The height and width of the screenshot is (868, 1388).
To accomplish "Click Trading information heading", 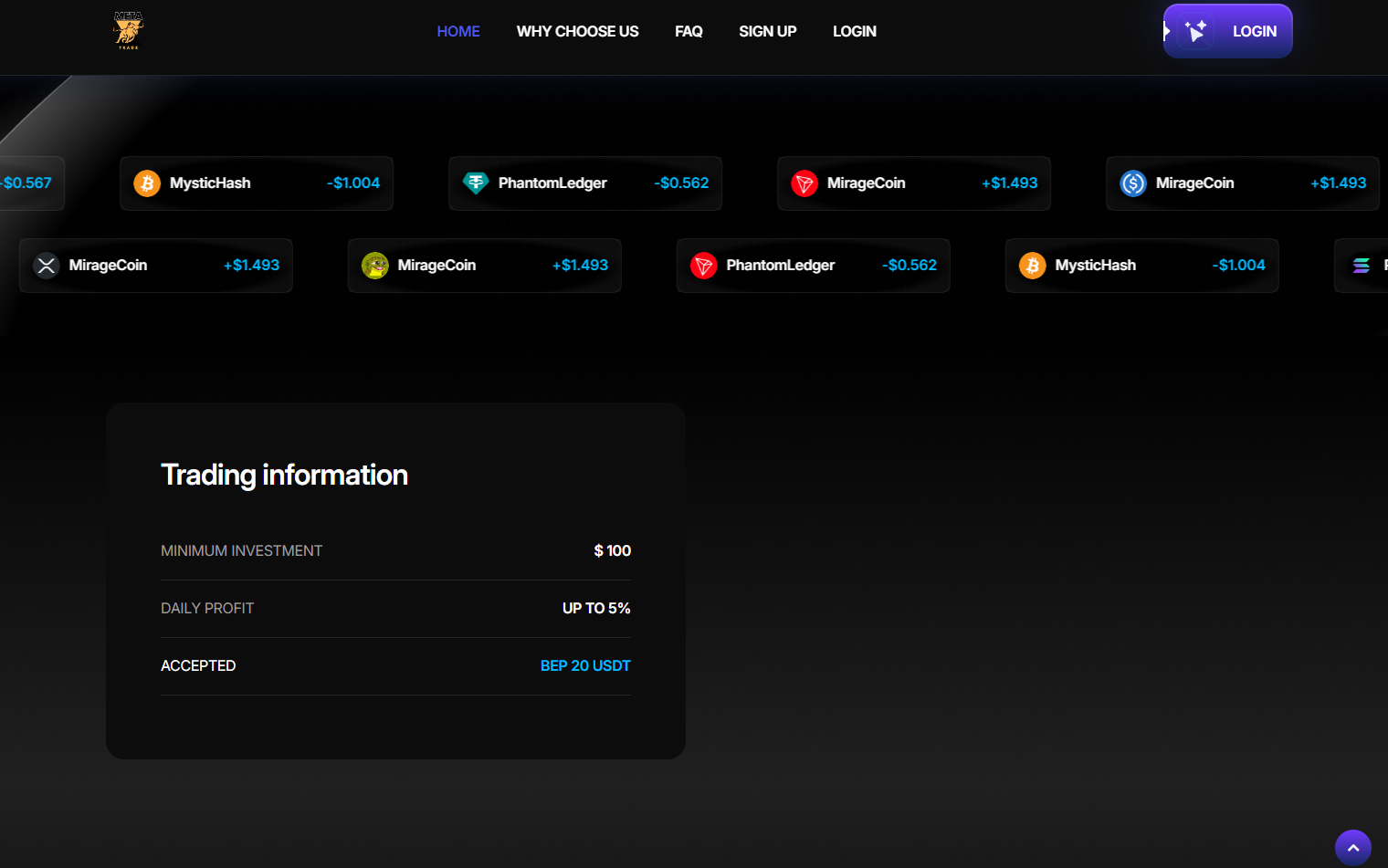I will [x=284, y=475].
